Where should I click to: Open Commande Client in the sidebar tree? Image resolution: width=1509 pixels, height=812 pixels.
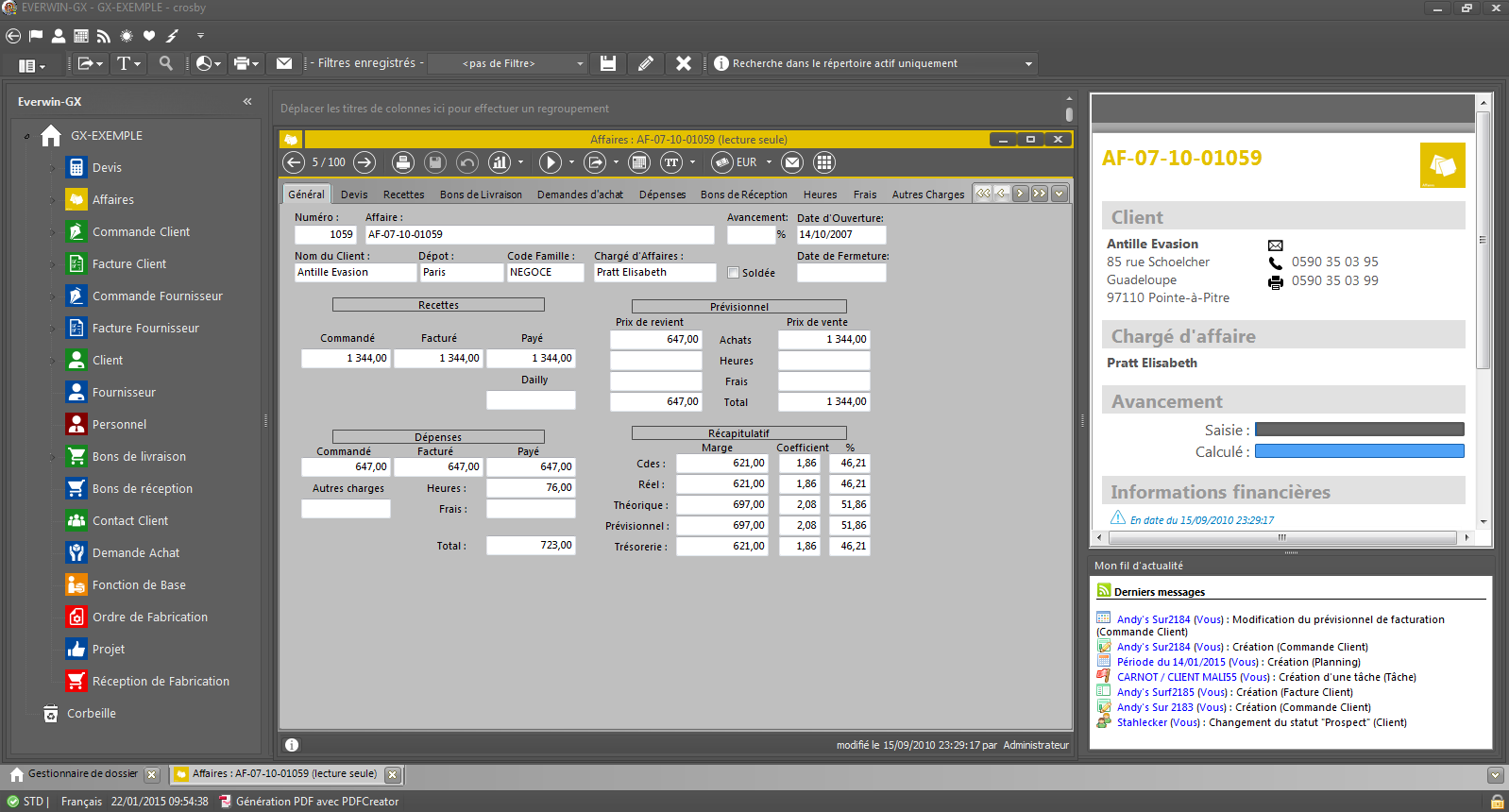click(x=141, y=231)
